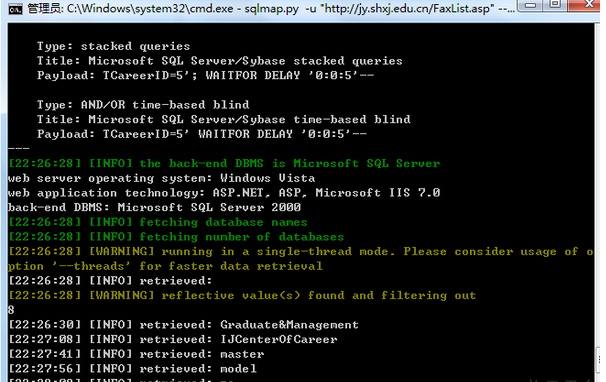Viewport: 606px width, 382px height.
Task: Click 'the back-end DBMS is Microsoft SQL Server' line
Action: 224,164
